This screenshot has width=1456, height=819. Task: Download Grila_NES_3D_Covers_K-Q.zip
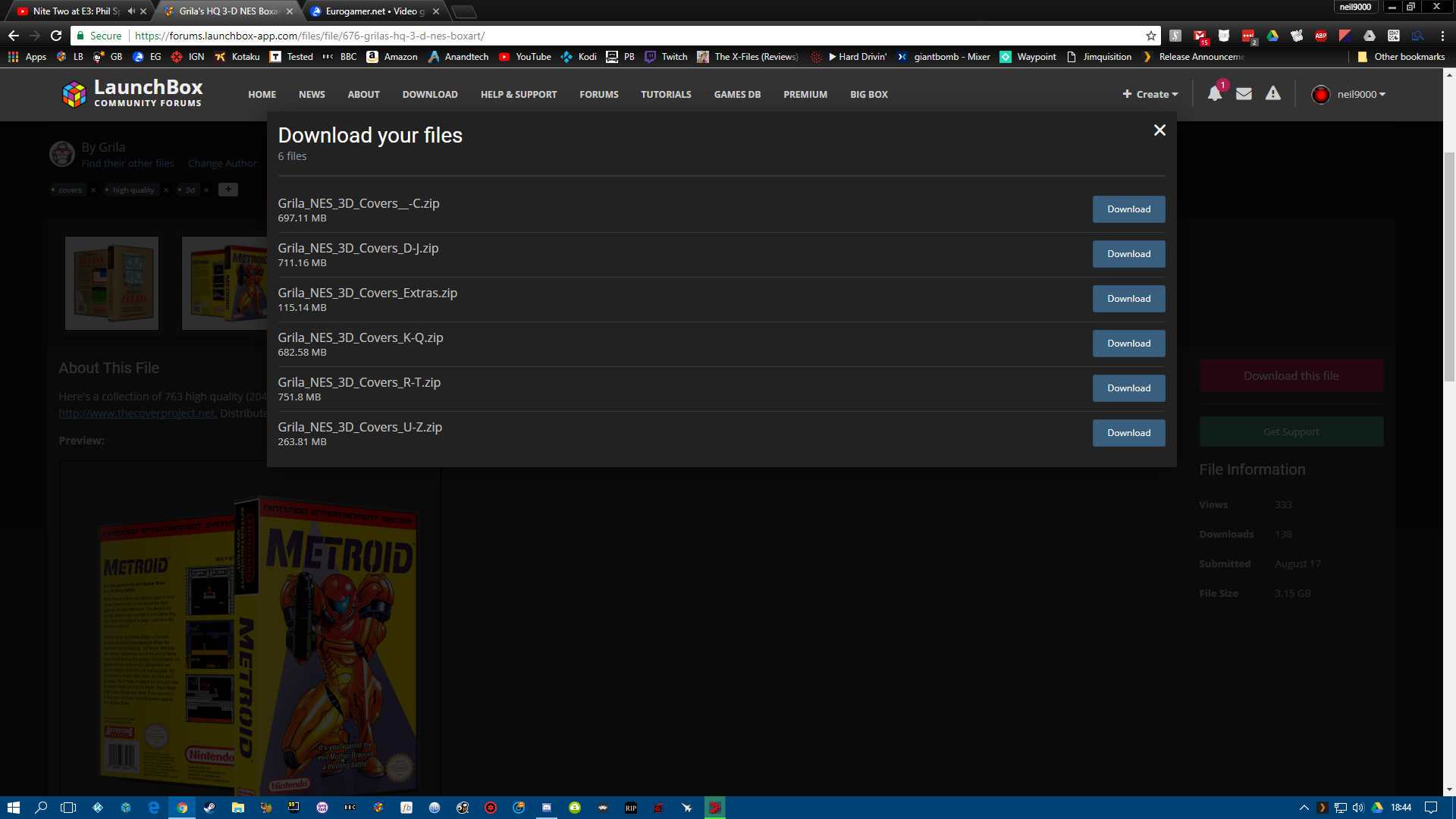pyautogui.click(x=1128, y=344)
